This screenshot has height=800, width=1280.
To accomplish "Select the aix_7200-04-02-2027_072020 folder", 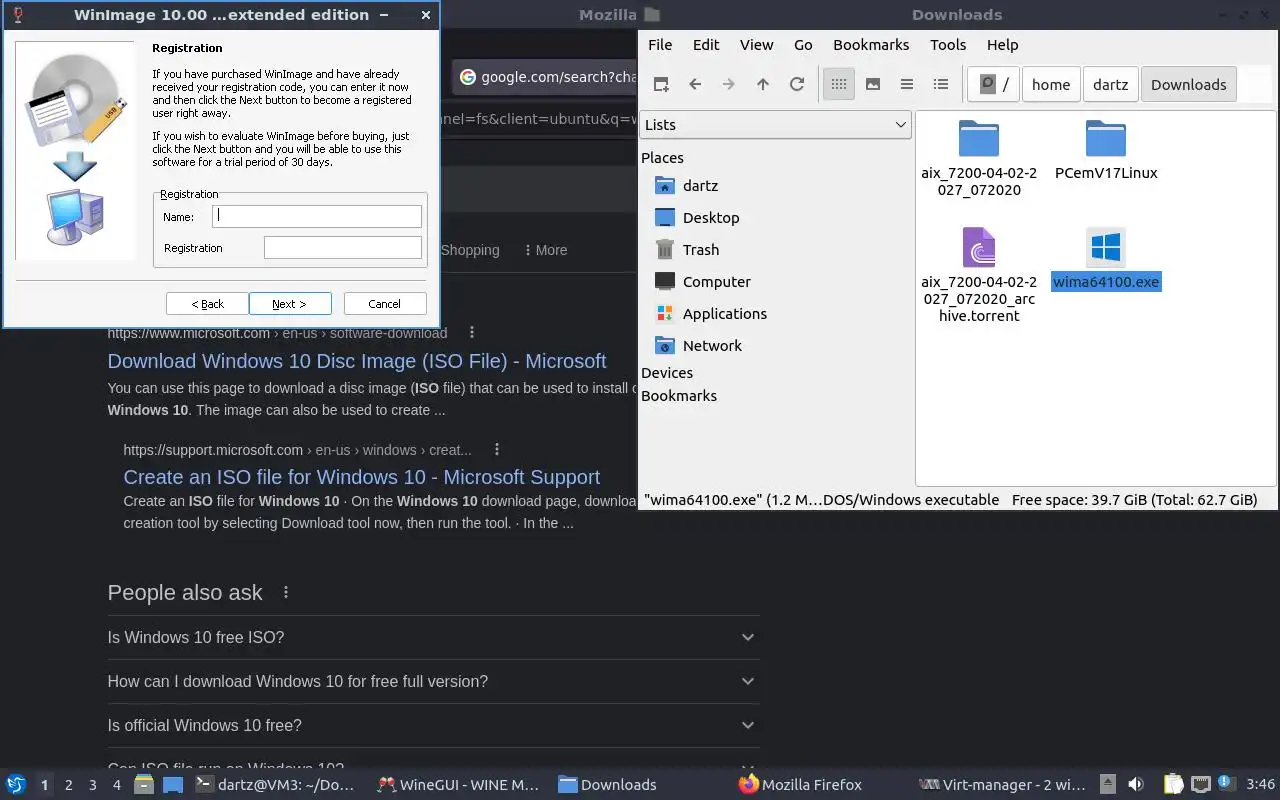I will [979, 158].
